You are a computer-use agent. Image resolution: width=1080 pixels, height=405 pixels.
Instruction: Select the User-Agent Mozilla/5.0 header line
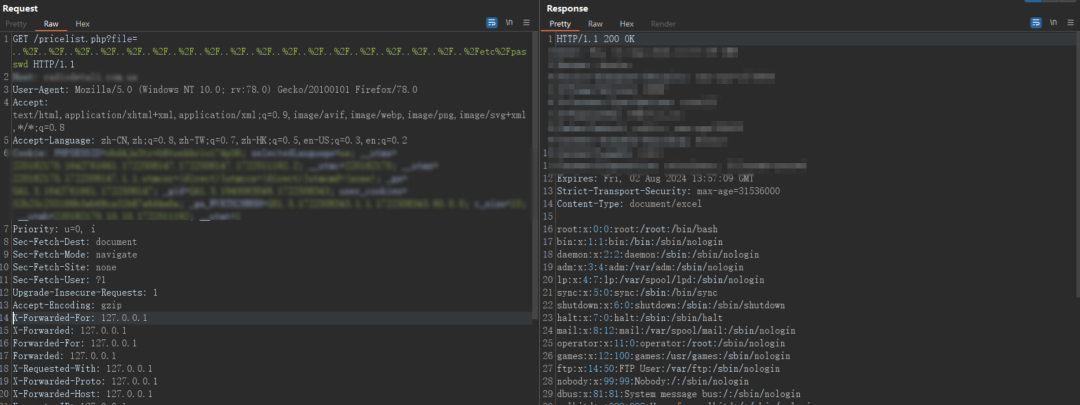point(215,90)
